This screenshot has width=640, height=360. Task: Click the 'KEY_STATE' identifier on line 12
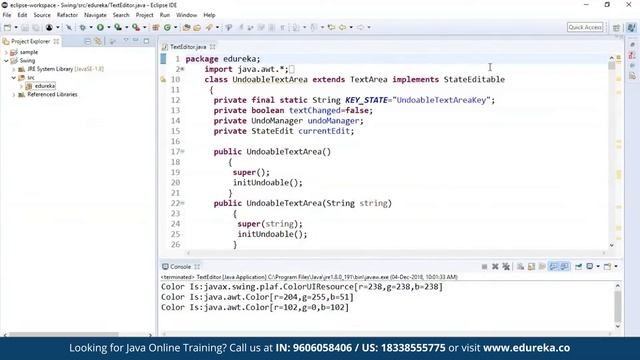pyautogui.click(x=367, y=100)
